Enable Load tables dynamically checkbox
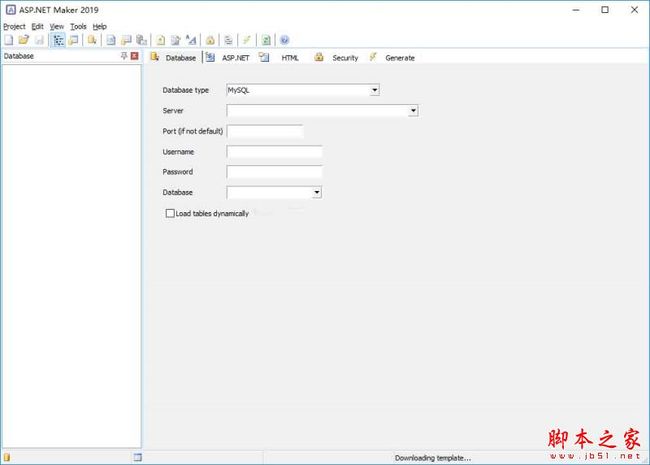Screen dimensions: 650x465 [170, 213]
